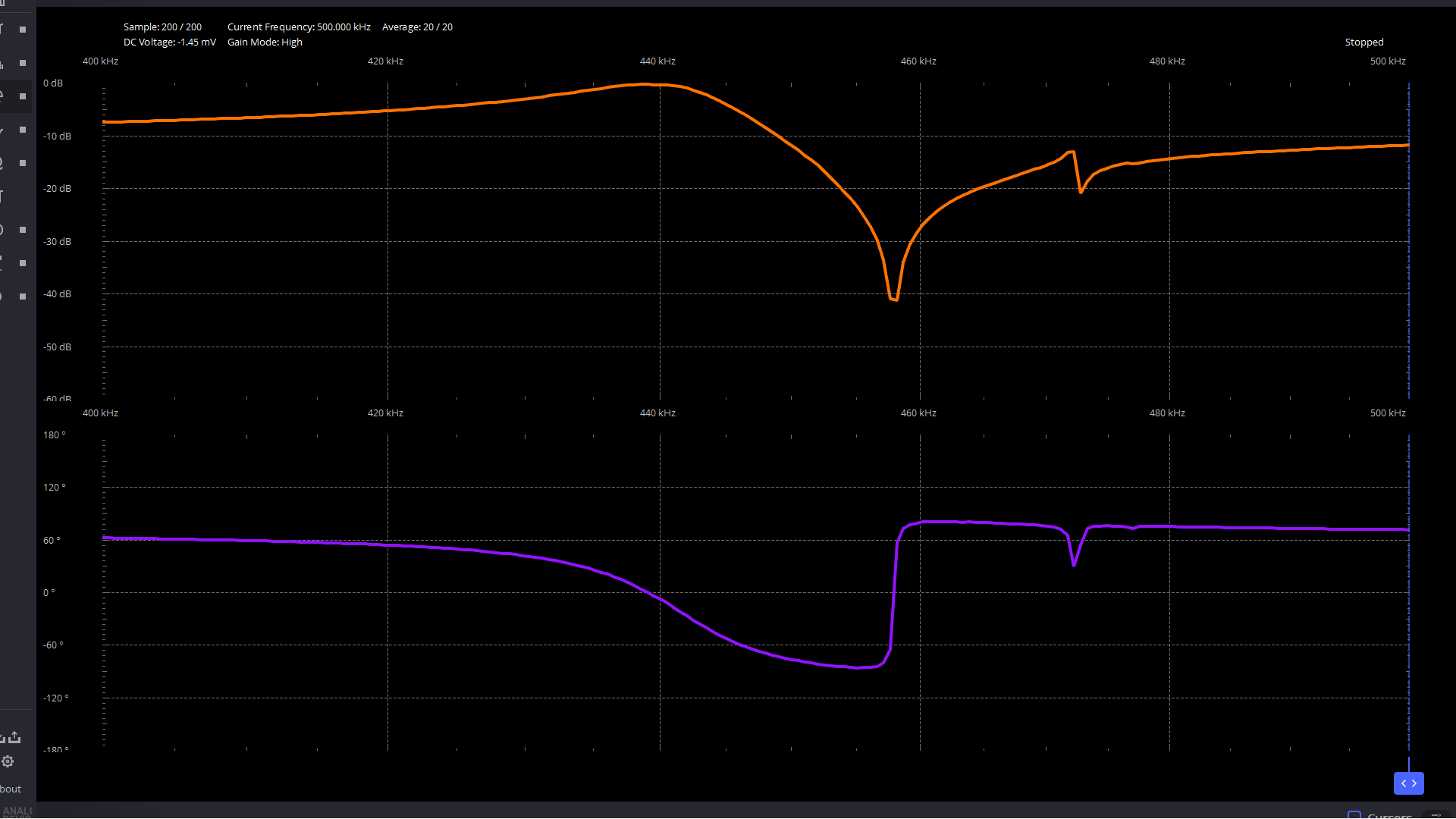Click the Gain Mode: High readout
Viewport: 1456px width, 819px height.
(x=265, y=42)
